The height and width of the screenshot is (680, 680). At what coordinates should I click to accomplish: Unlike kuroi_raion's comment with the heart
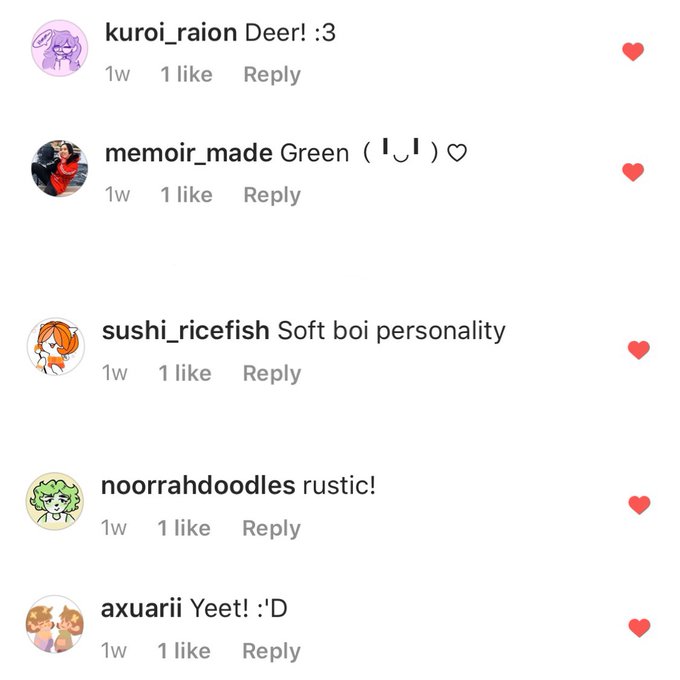coord(633,52)
